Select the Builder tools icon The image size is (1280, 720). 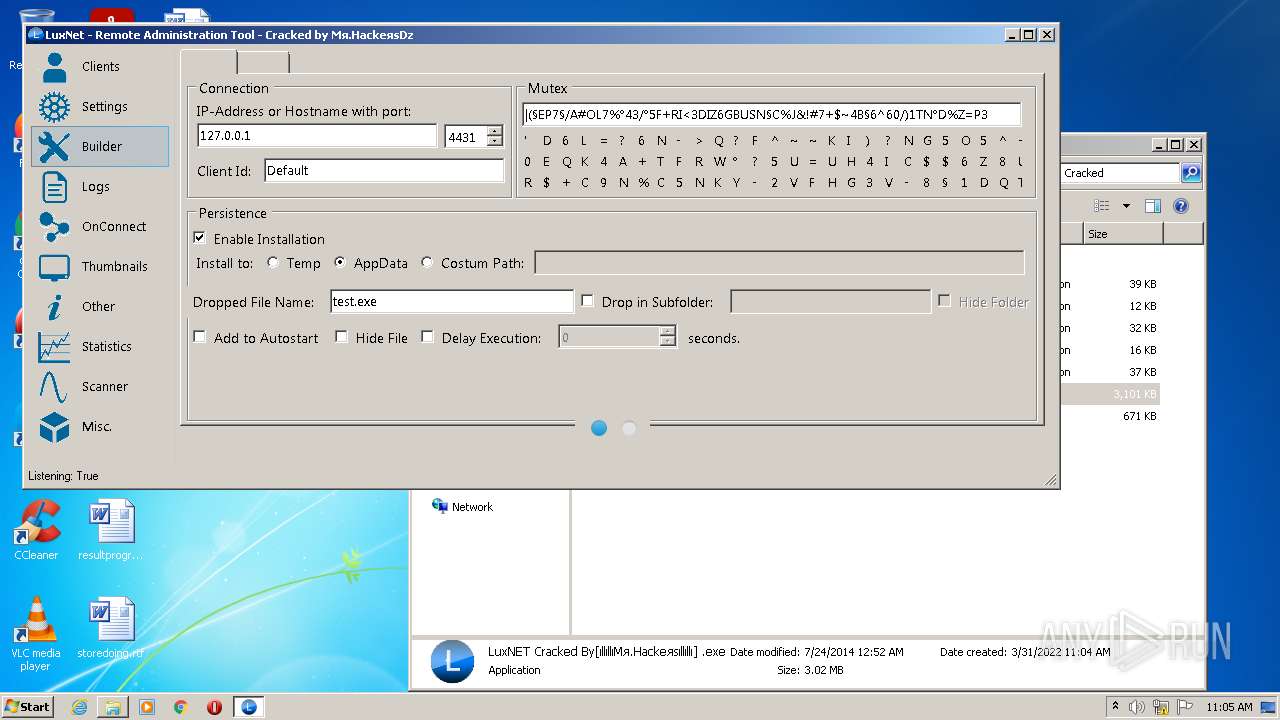[x=54, y=147]
